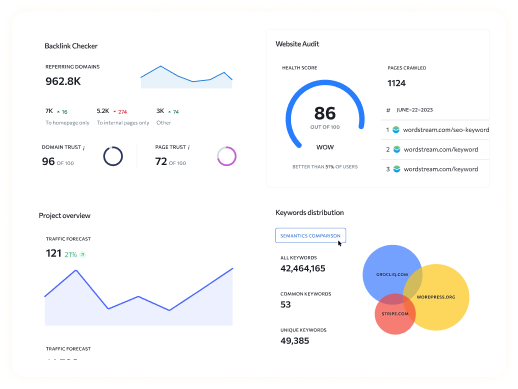Viewport: 518px width, 389px height.
Task: Click the favicon icon of row 3
Action: [397, 169]
